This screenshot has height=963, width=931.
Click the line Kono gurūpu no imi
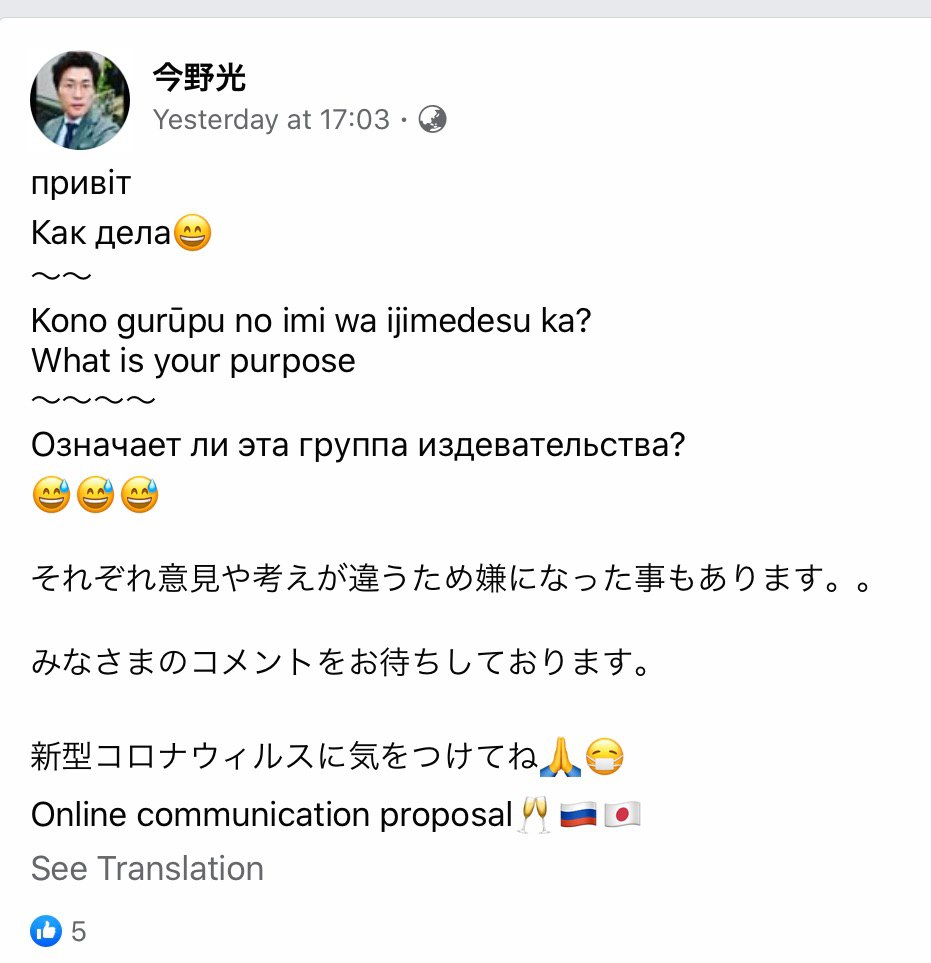[x=310, y=324]
